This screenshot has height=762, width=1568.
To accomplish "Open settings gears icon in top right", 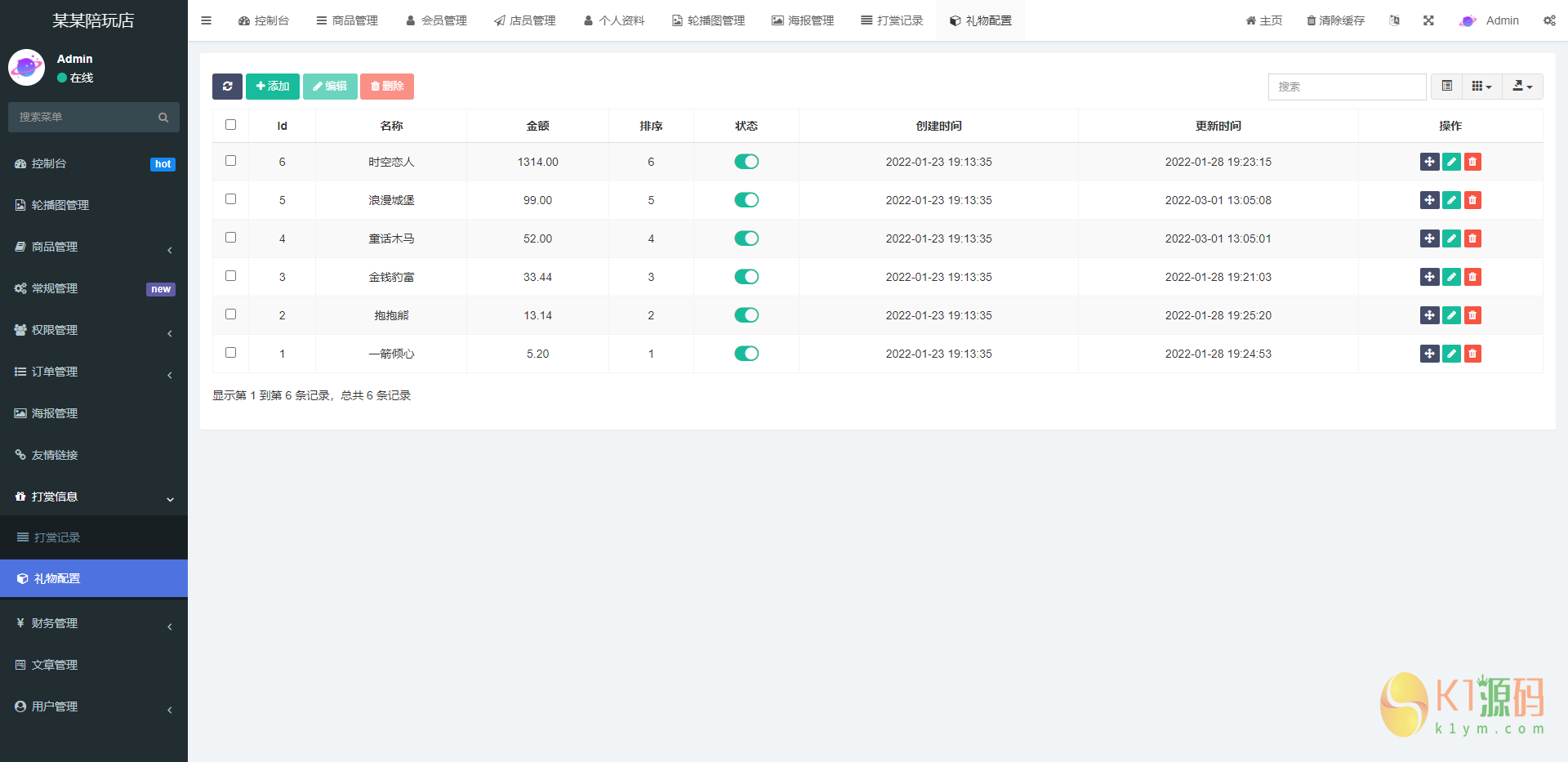I will point(1549,20).
